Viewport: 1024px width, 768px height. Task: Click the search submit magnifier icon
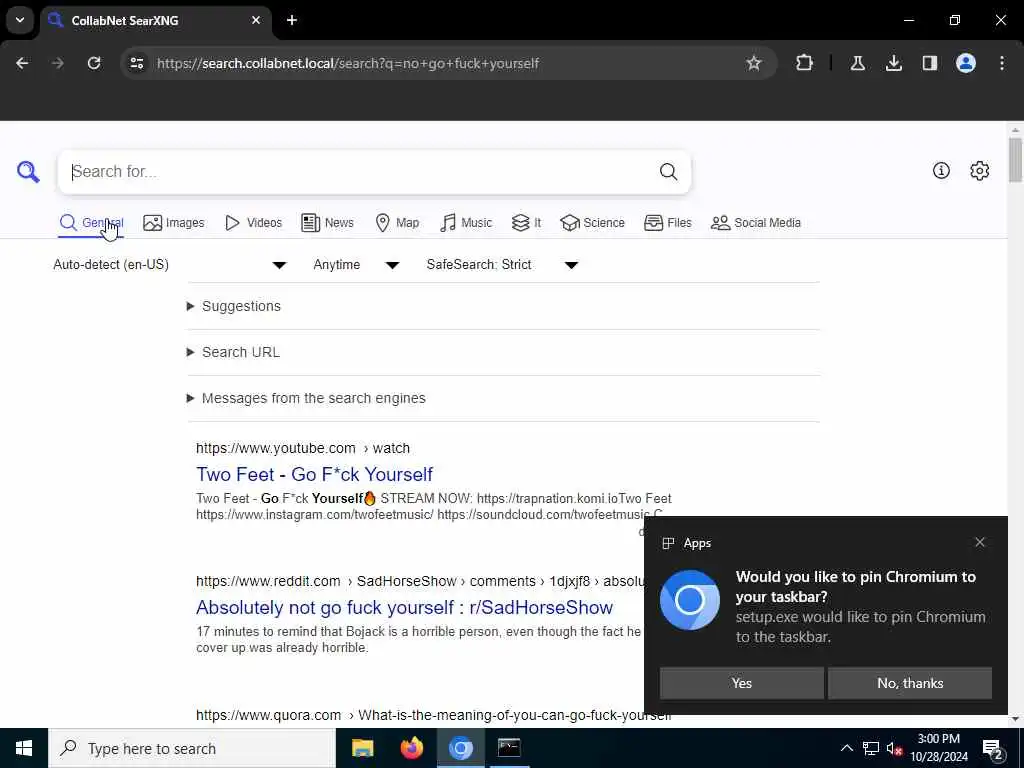tap(668, 172)
